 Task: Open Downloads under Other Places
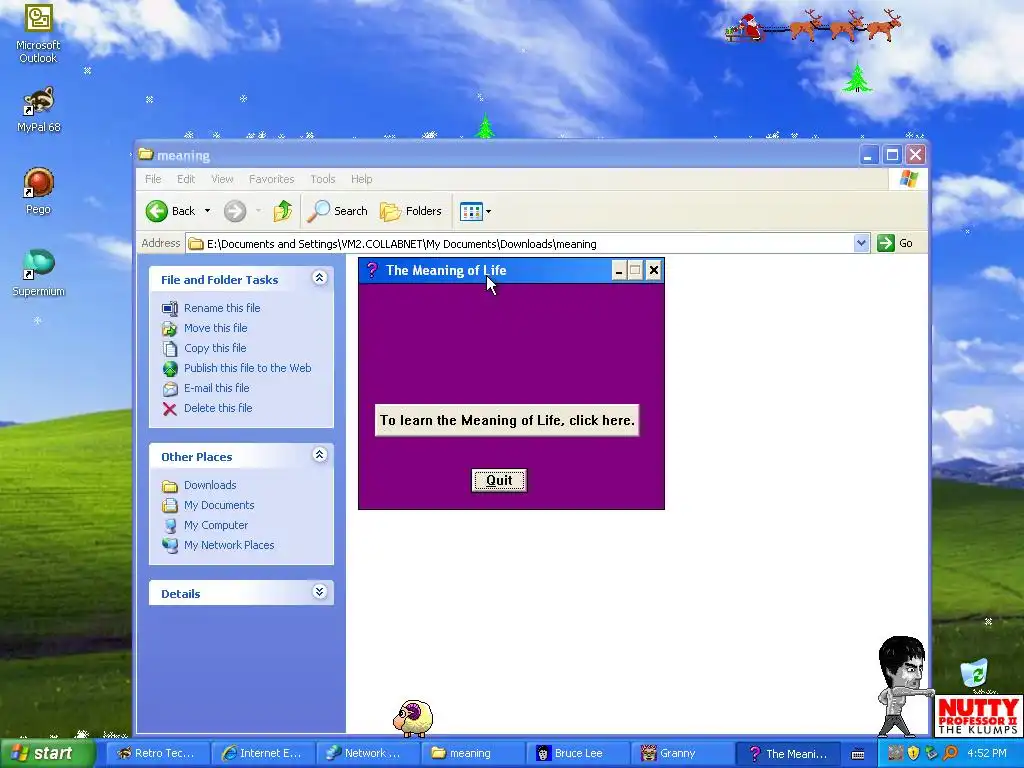click(210, 485)
